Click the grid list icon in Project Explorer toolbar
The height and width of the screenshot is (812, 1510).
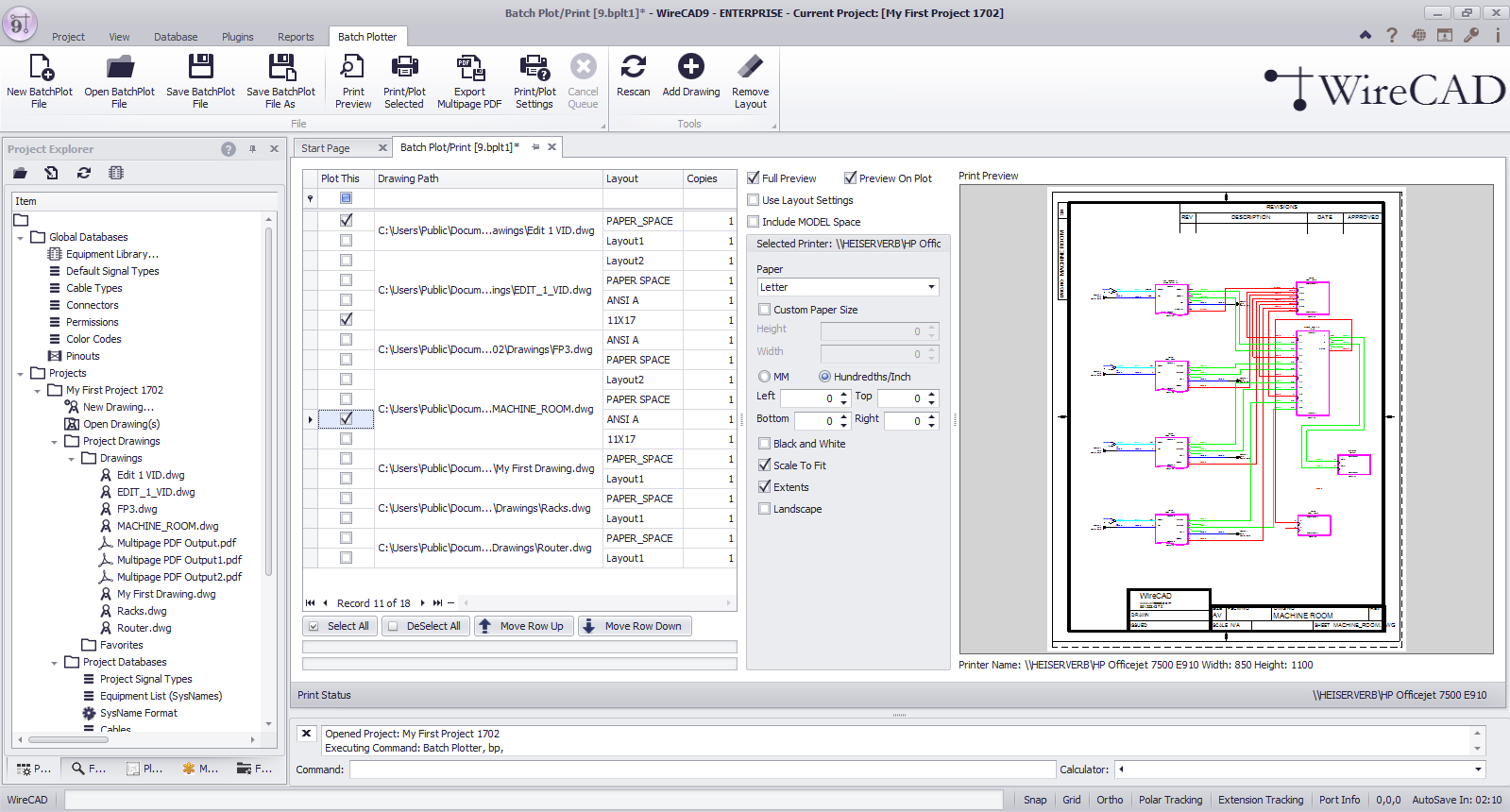tap(116, 173)
